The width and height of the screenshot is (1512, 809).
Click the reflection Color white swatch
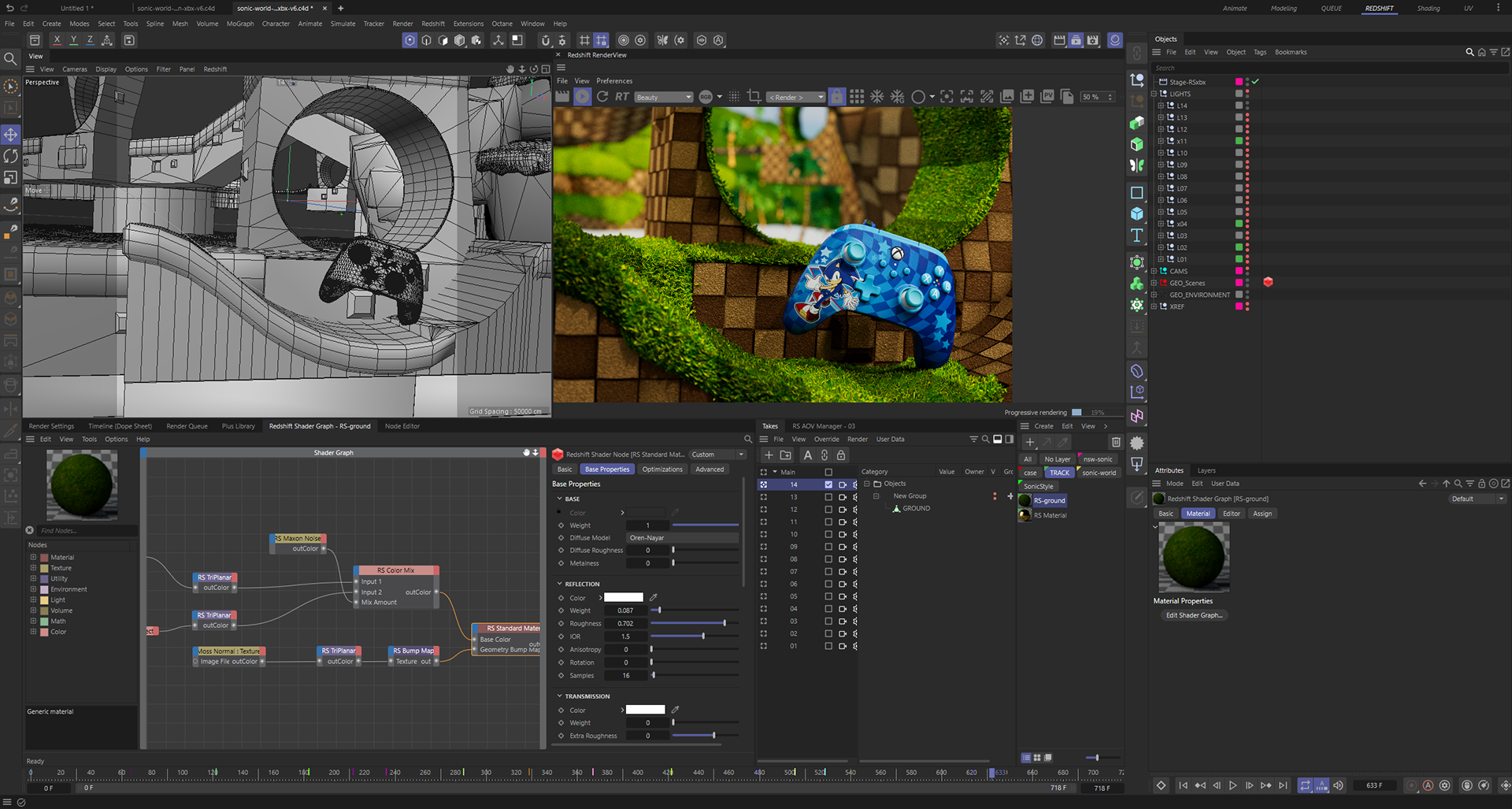pos(624,597)
